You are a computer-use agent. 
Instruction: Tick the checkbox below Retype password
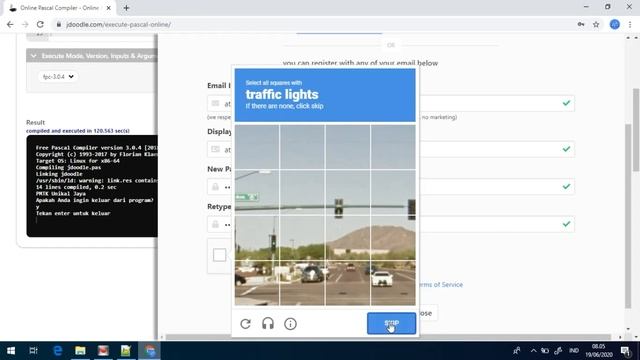(x=220, y=255)
